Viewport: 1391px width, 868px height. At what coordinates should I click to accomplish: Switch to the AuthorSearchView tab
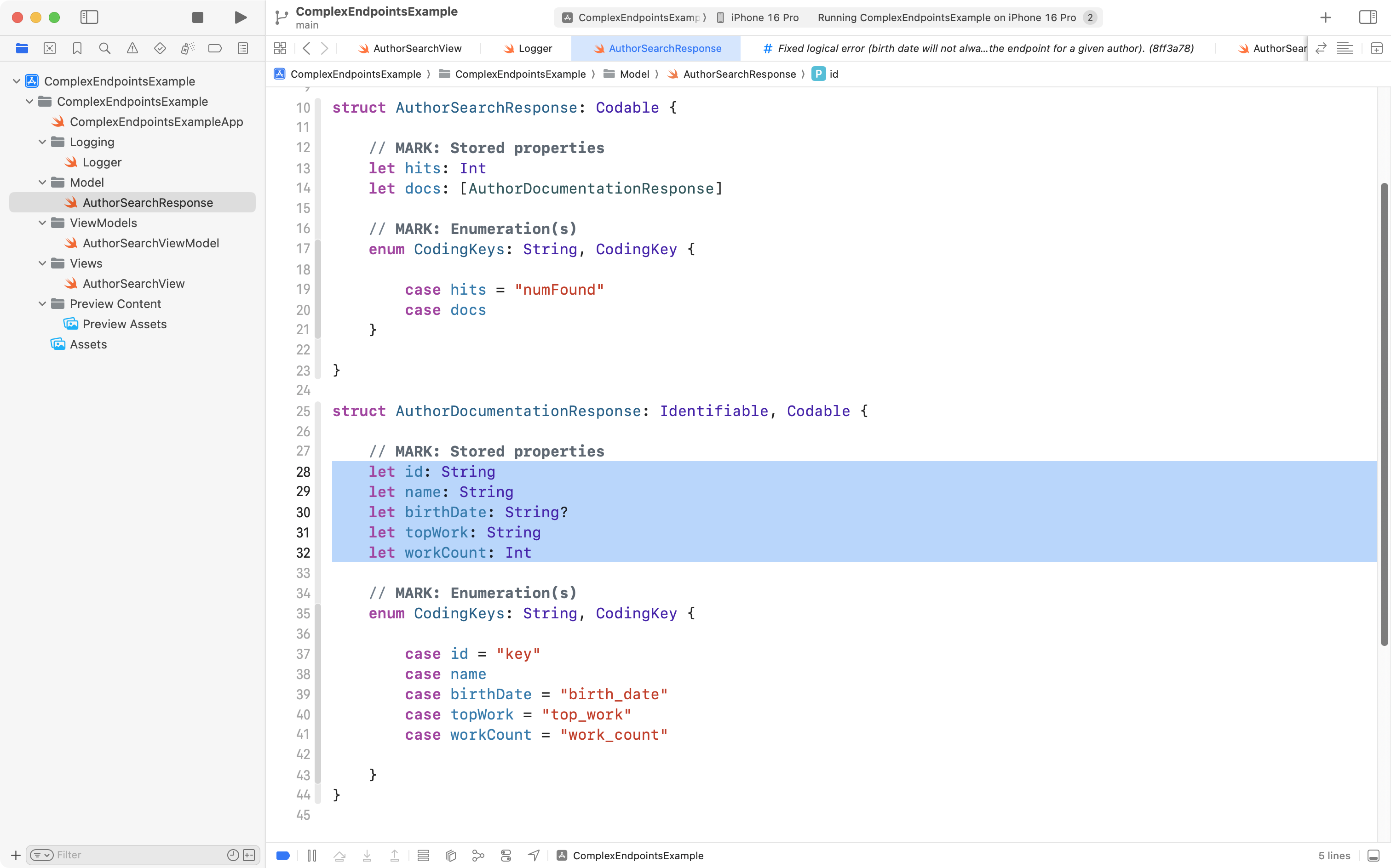click(x=417, y=49)
